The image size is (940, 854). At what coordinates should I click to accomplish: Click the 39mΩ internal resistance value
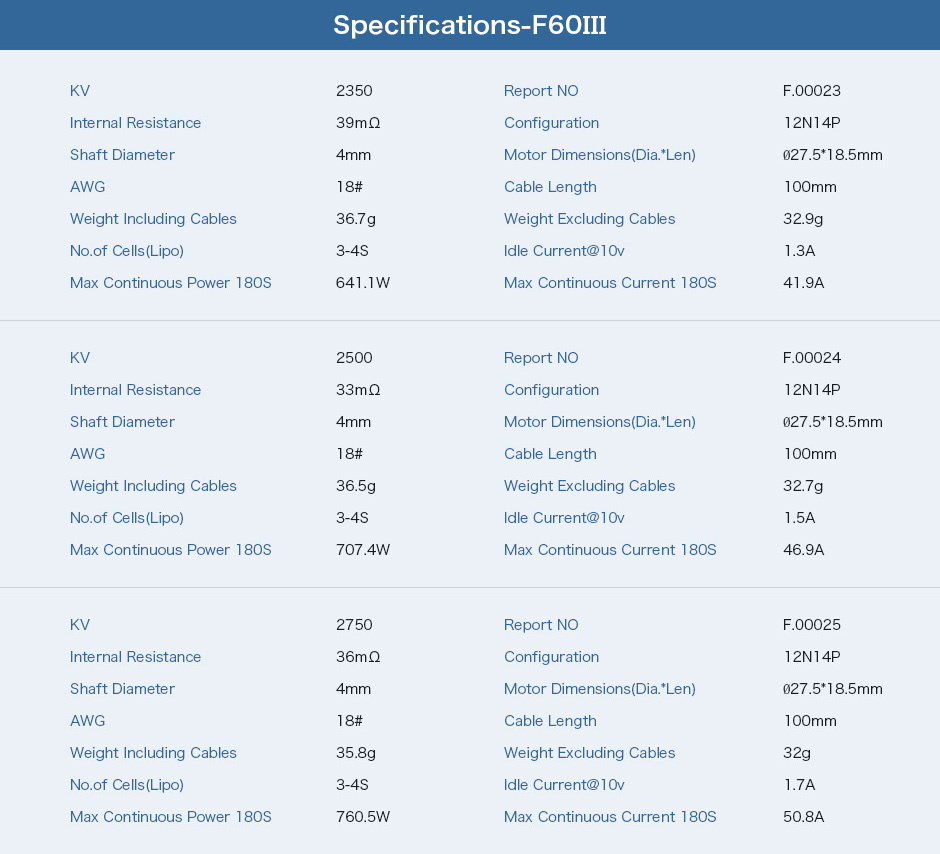[358, 123]
